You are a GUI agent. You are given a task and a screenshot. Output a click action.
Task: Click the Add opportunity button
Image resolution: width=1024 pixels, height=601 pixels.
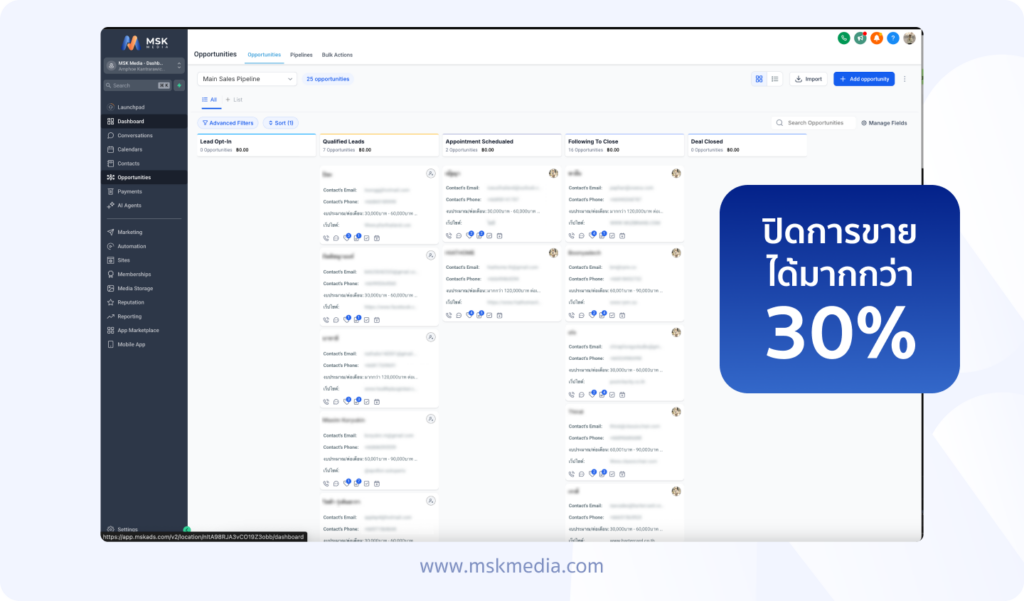tap(864, 79)
